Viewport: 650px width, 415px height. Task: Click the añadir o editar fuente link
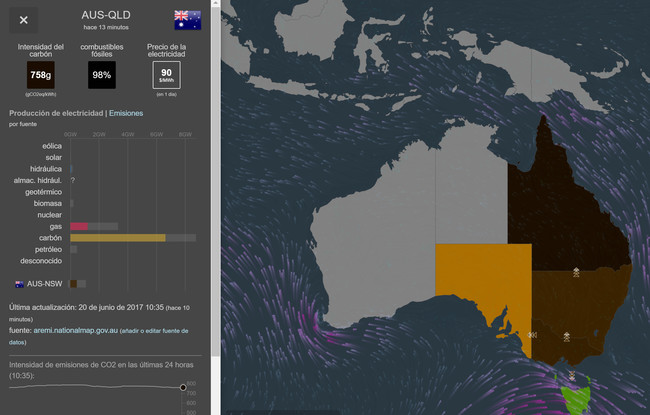[150, 329]
